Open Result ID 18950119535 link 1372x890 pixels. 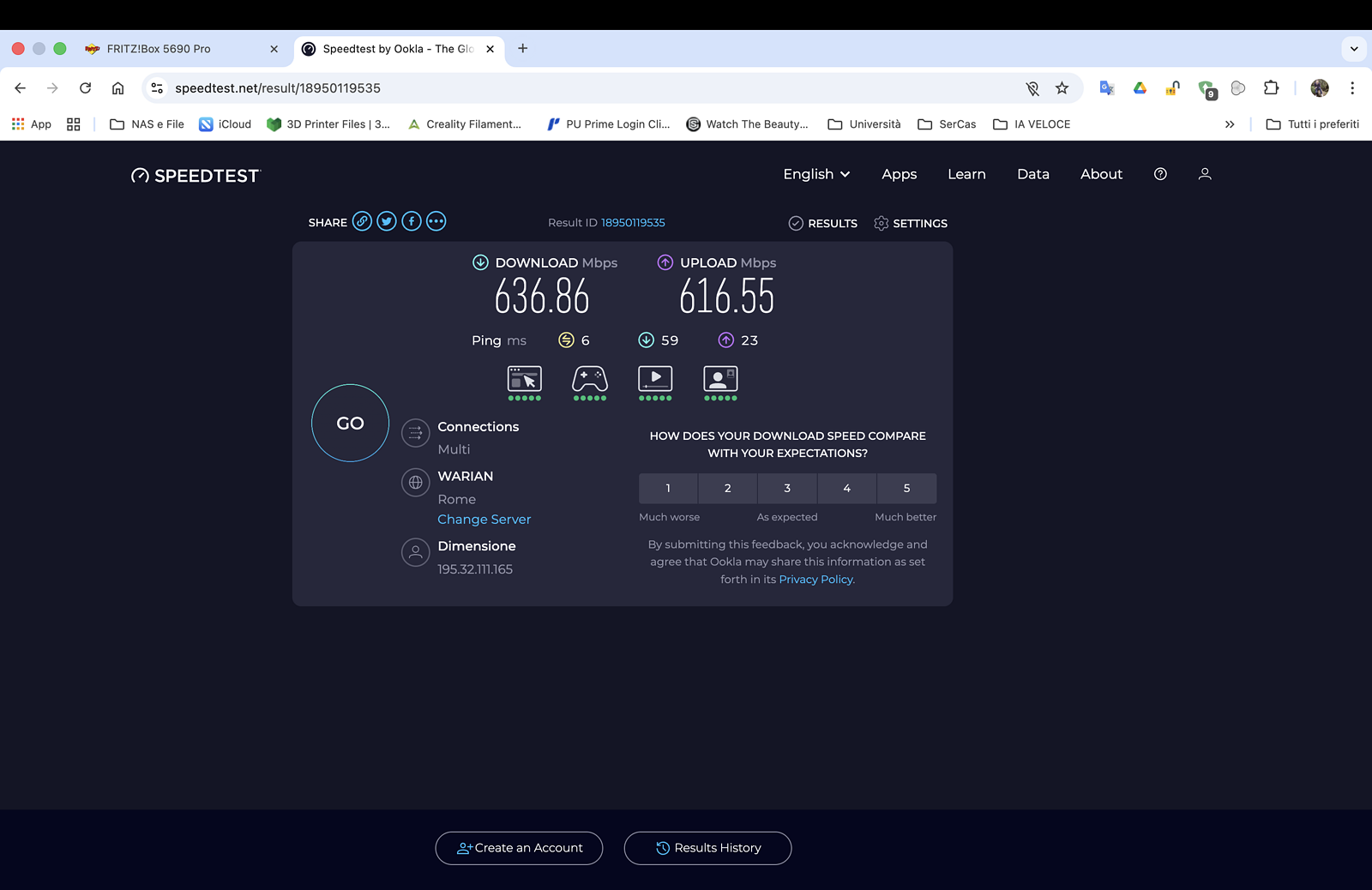coord(633,223)
